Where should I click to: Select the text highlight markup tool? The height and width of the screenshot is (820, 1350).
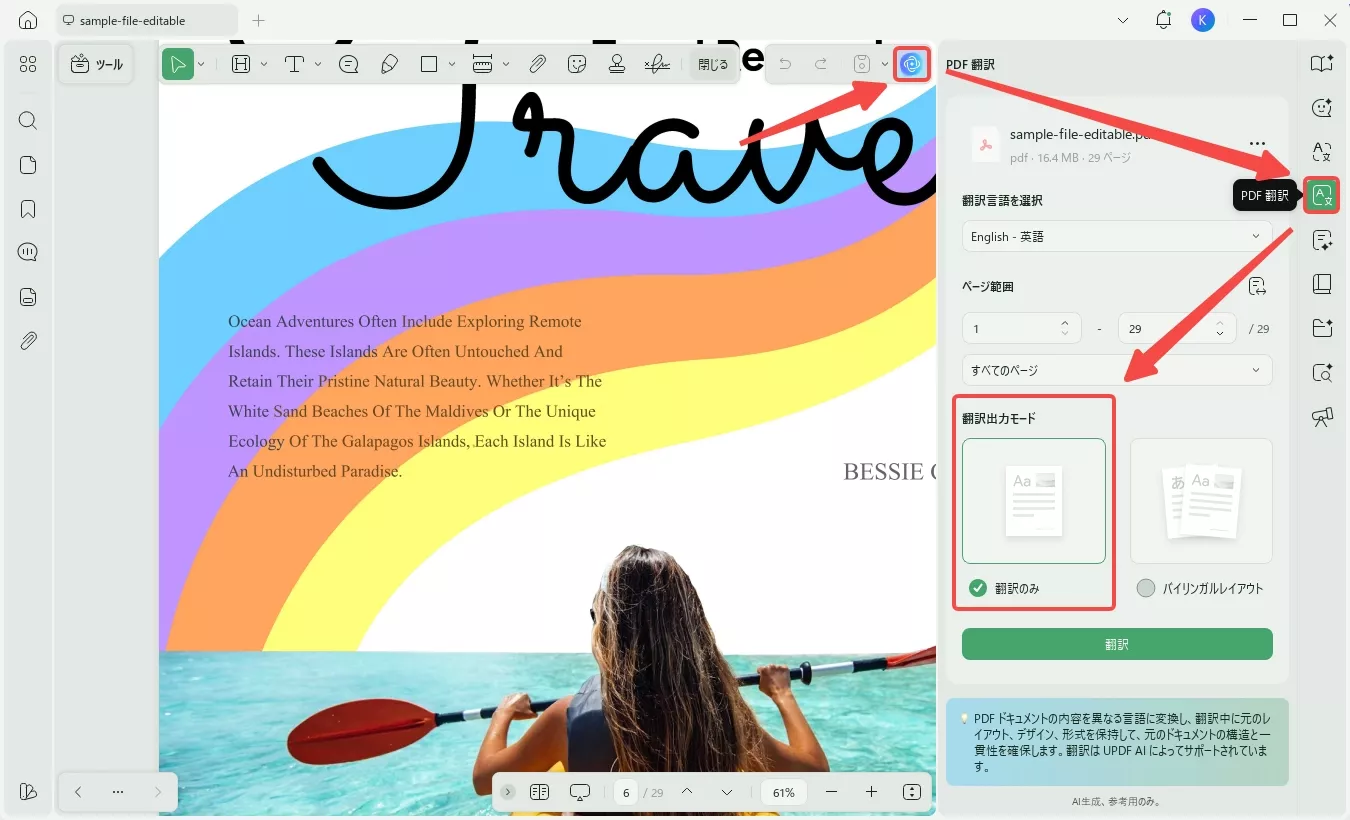click(x=241, y=65)
